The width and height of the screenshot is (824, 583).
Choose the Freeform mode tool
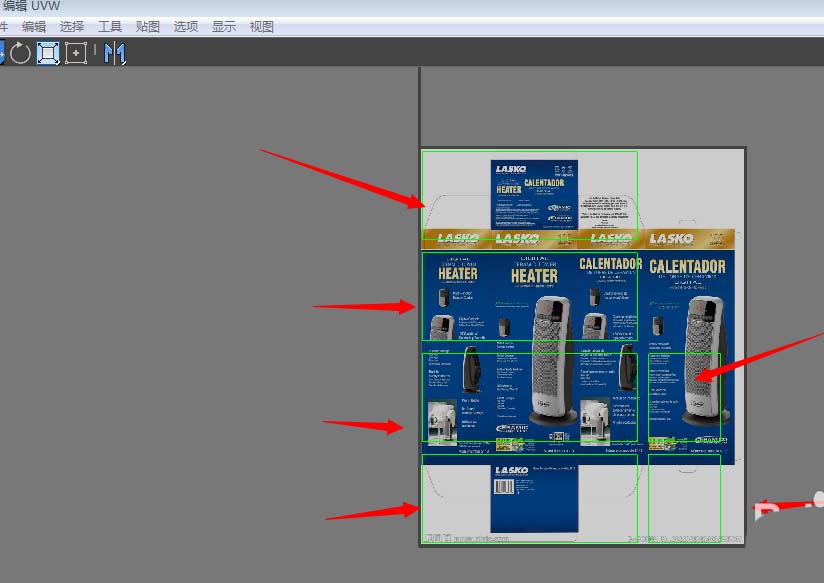pyautogui.click(x=76, y=53)
